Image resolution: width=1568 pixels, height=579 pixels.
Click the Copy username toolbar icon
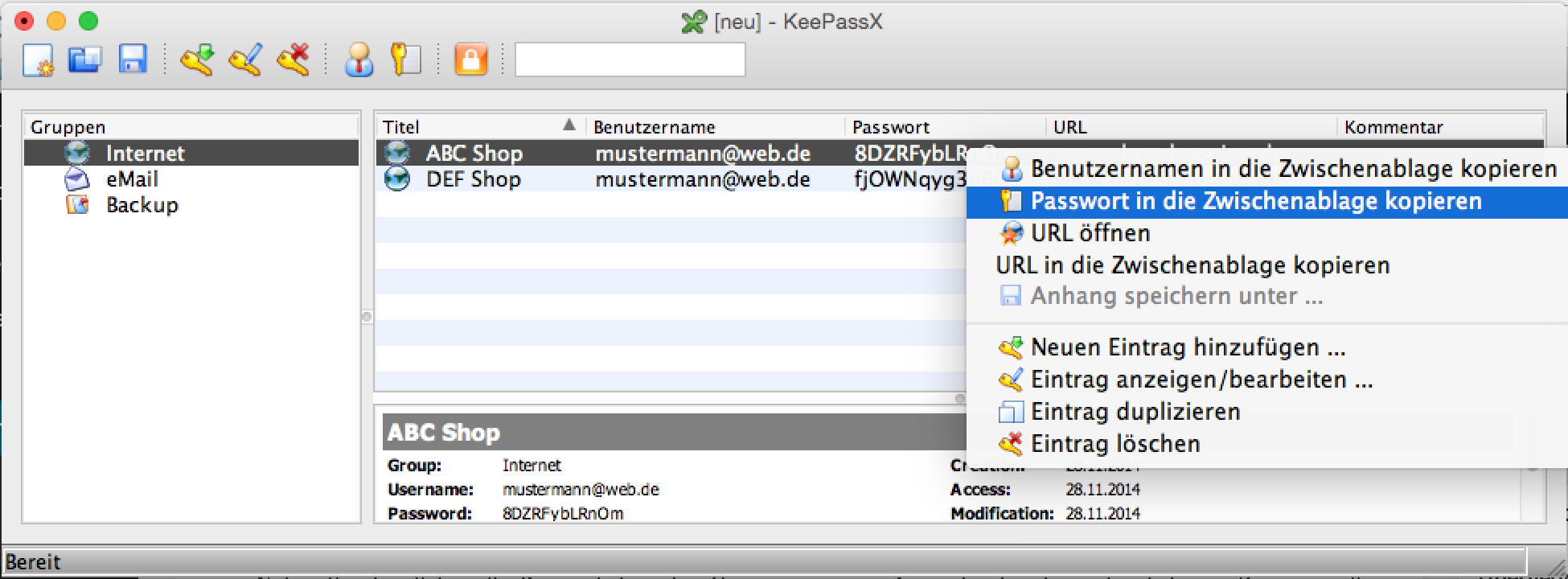(359, 60)
